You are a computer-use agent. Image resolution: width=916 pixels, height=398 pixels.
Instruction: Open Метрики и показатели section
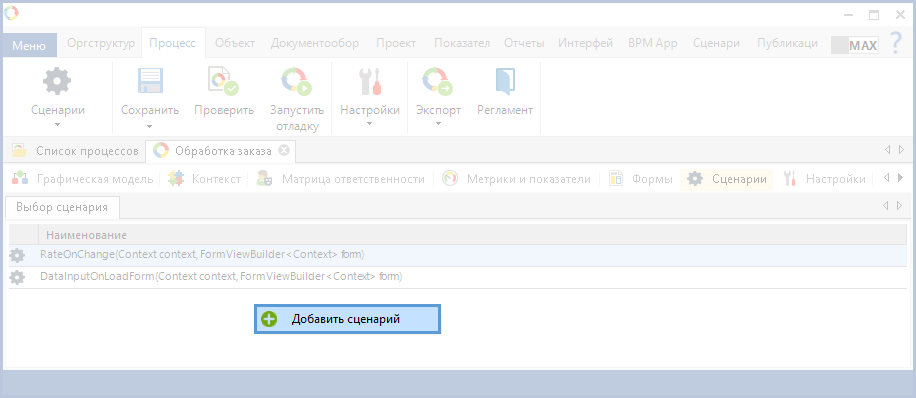click(x=516, y=179)
